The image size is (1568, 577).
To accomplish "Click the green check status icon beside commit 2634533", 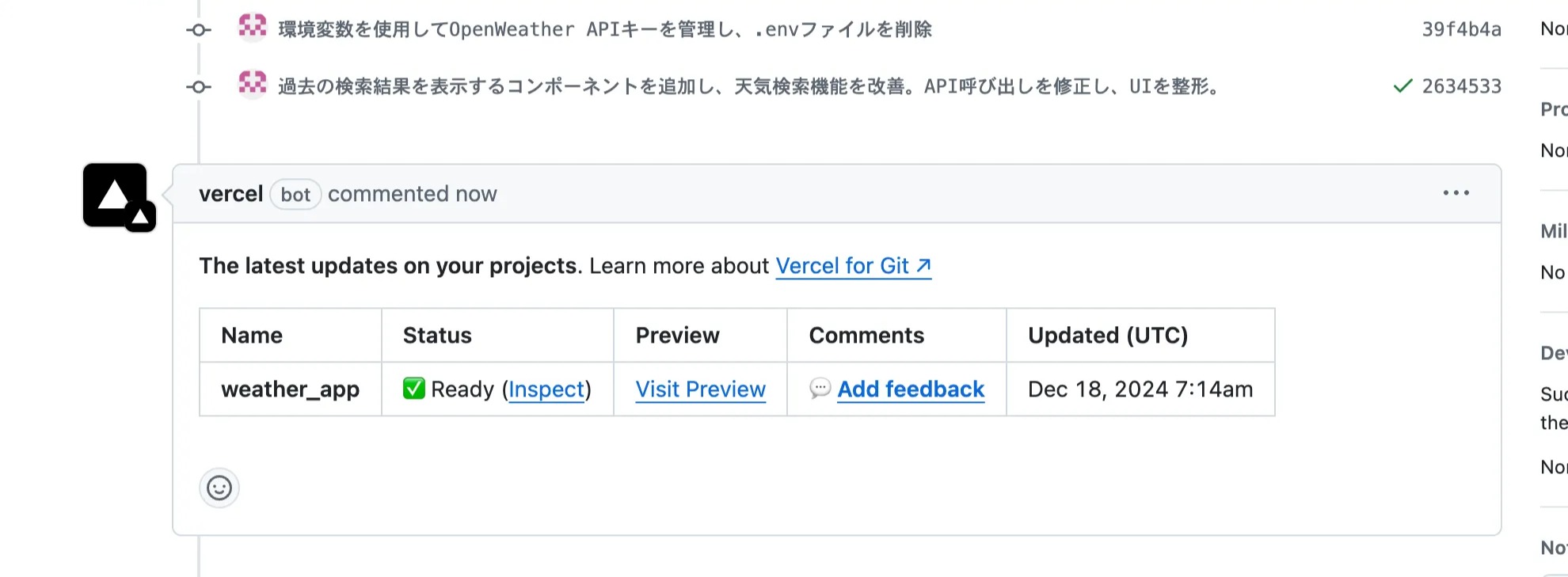I will tap(1402, 86).
